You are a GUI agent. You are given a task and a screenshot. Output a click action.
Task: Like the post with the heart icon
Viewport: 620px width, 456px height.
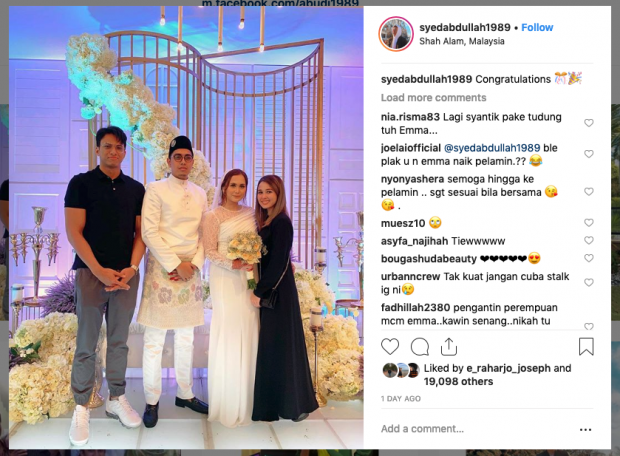[x=390, y=347]
